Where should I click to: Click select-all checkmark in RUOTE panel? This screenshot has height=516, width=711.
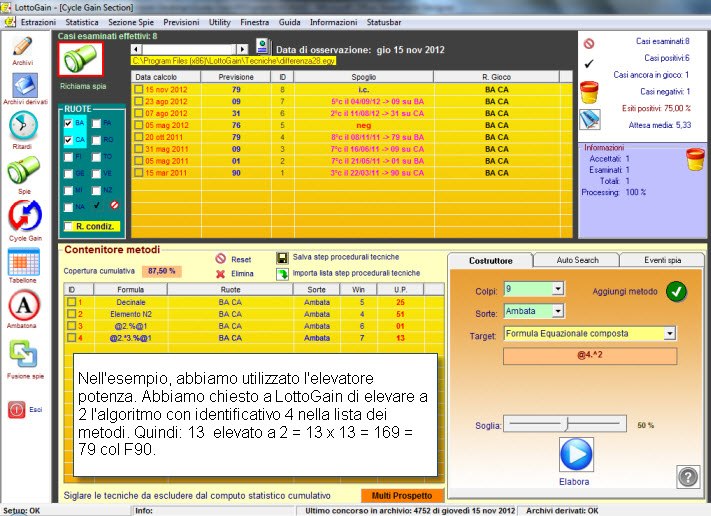[96, 205]
